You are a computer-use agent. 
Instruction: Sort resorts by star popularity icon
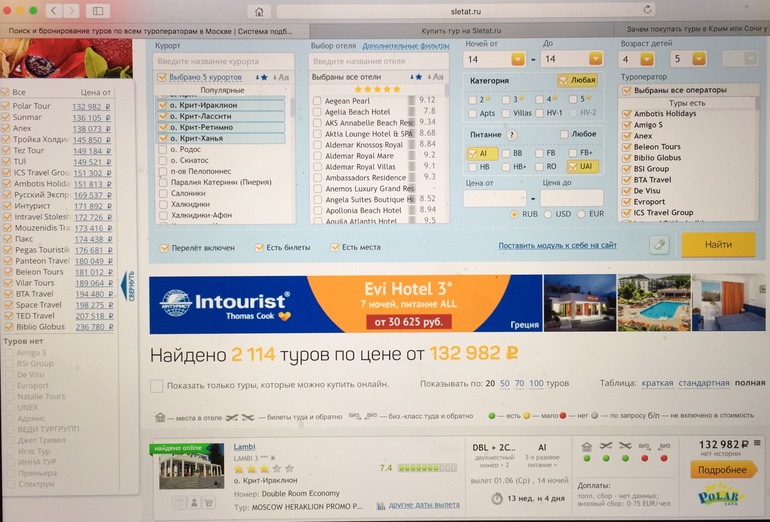tap(262, 77)
